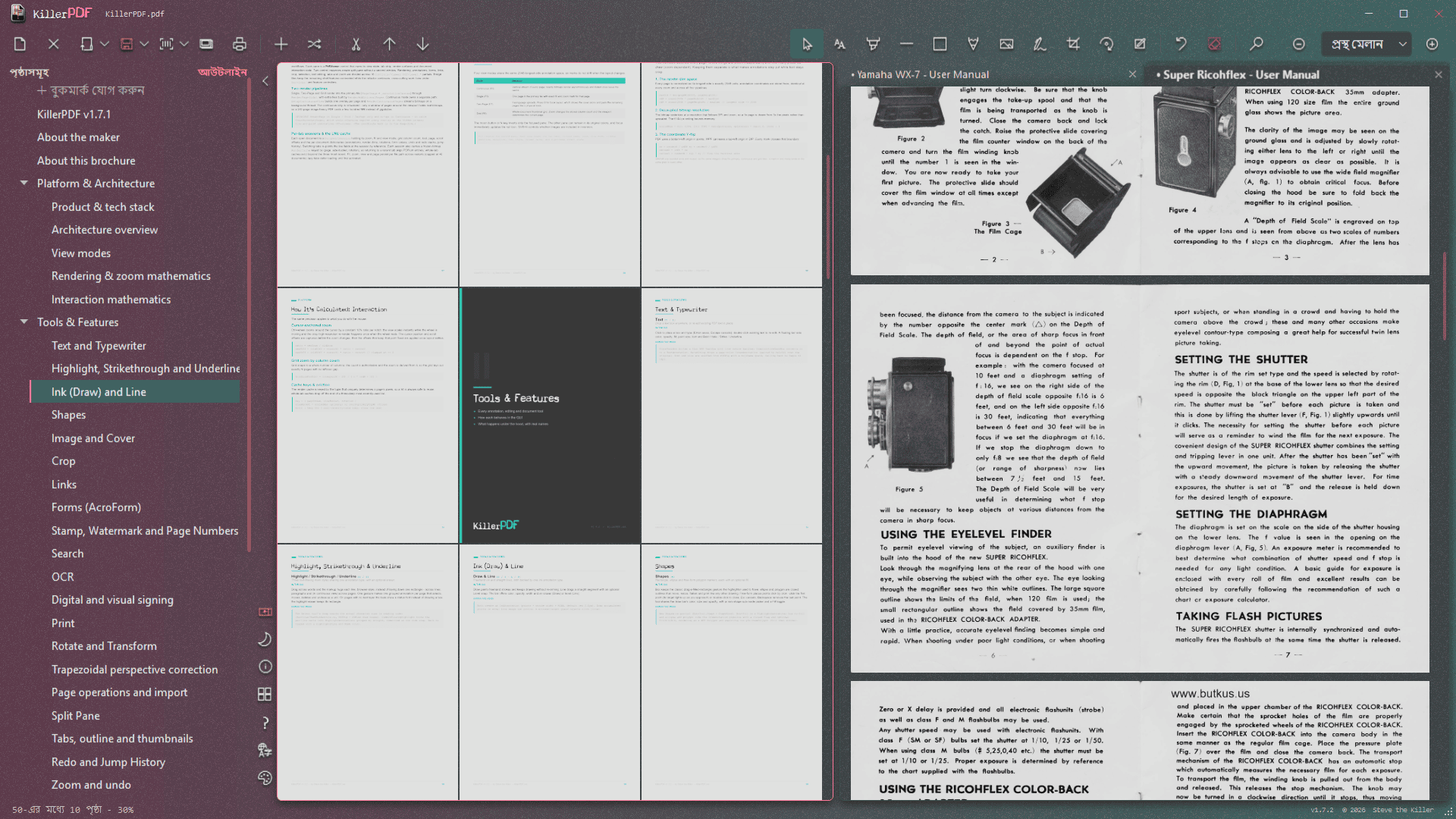Add a bookmark via the plus button
The width and height of the screenshot is (1456, 819).
coord(91,90)
